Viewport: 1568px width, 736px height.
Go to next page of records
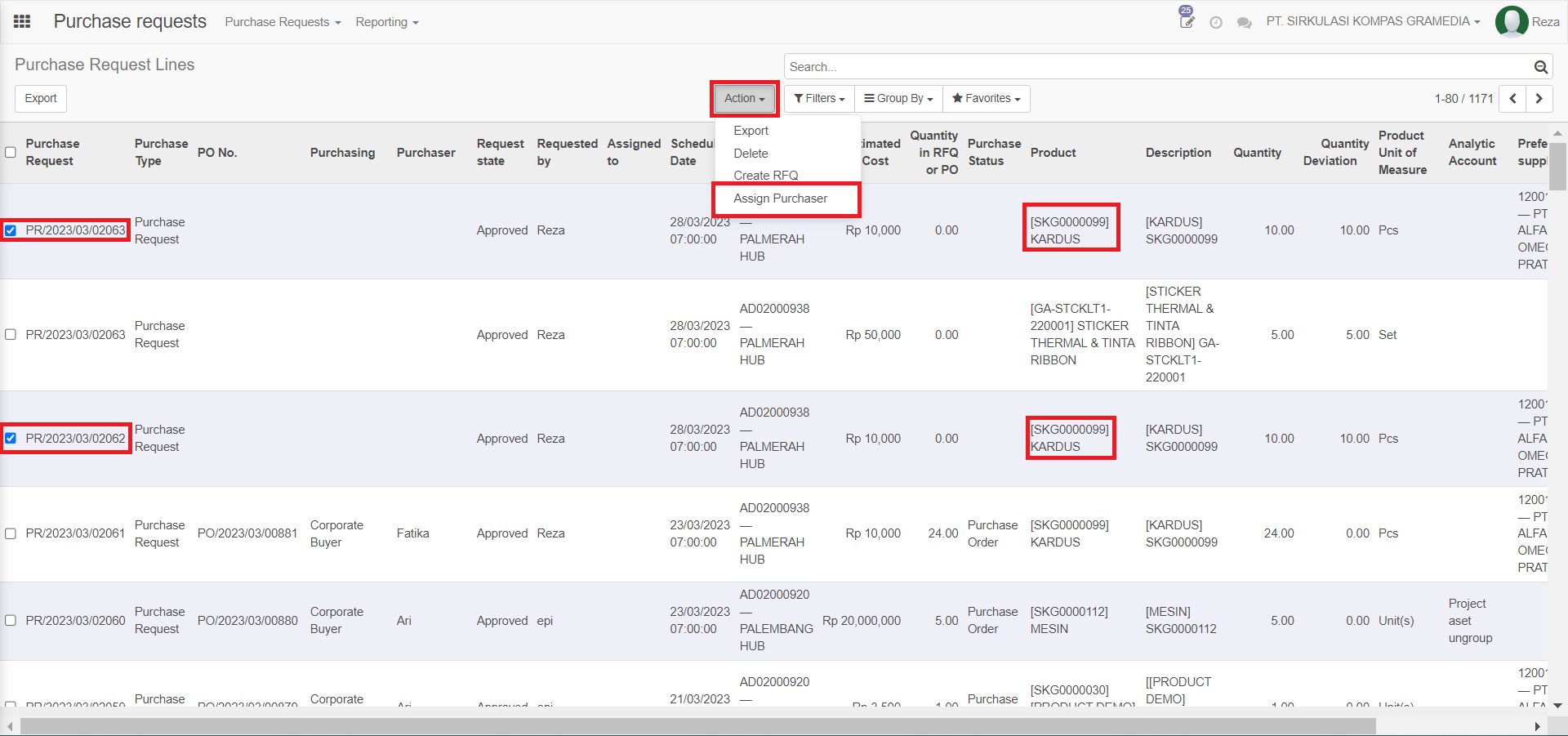tap(1539, 99)
